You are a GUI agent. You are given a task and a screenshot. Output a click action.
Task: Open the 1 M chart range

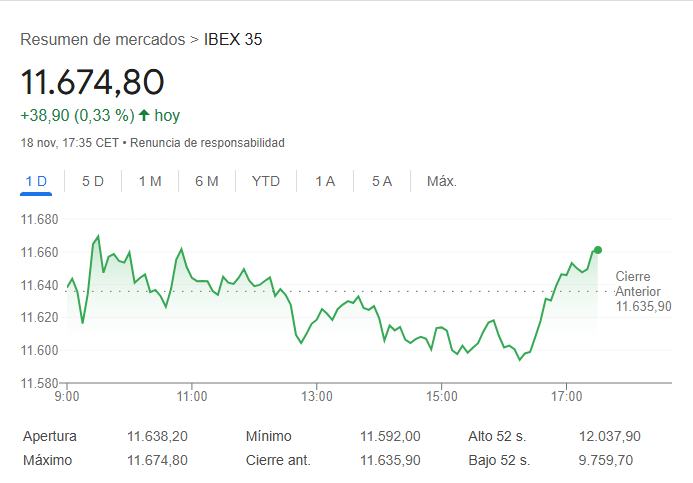pos(150,181)
